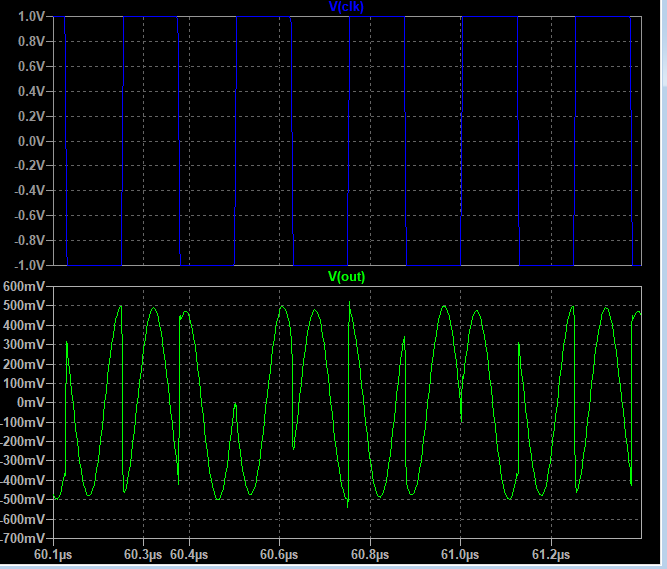Click the 60.3µs time axis label
Screen dimensions: 667x569
pos(144,554)
